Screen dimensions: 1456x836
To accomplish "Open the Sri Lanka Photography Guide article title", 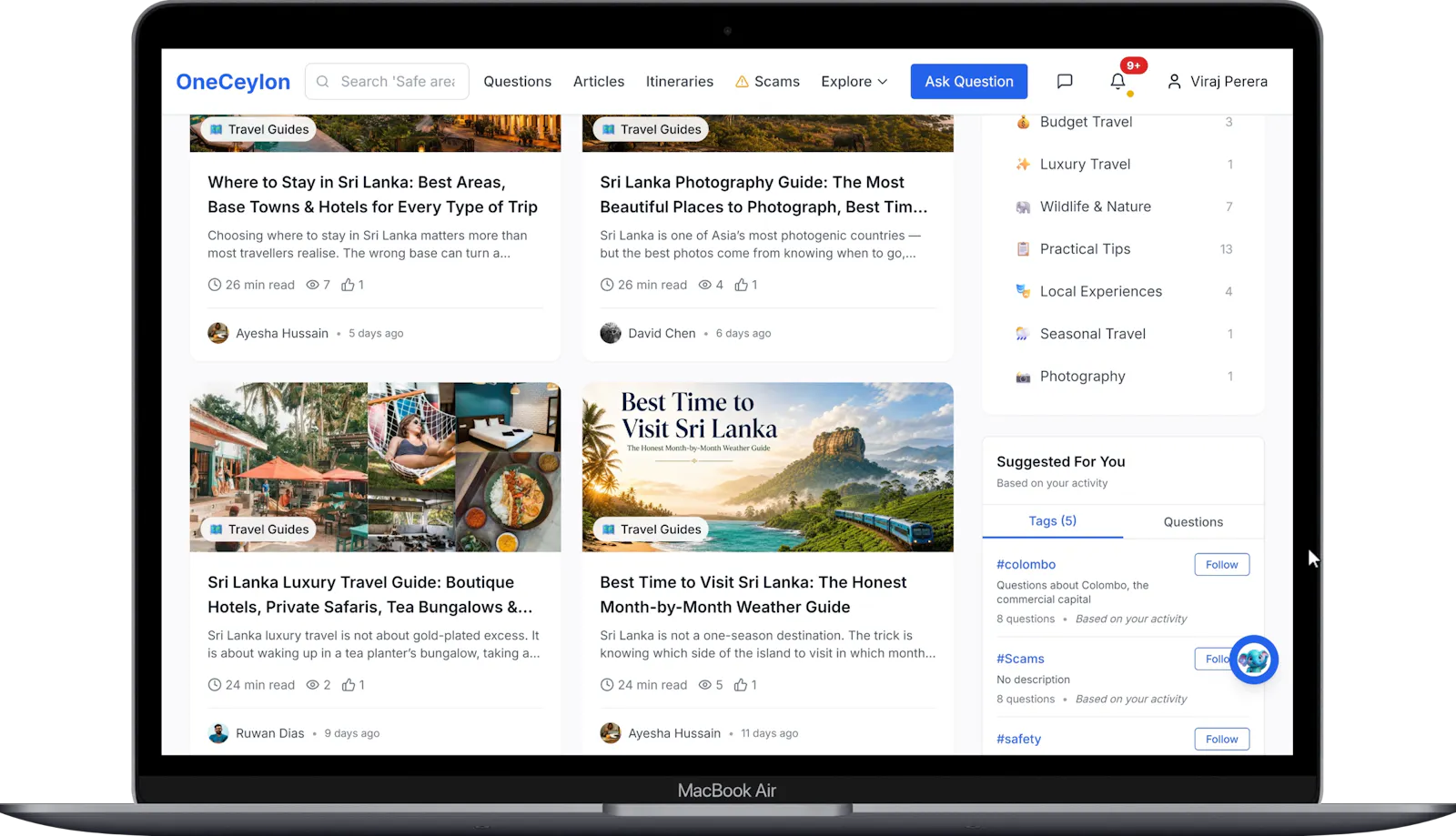I will (x=764, y=195).
